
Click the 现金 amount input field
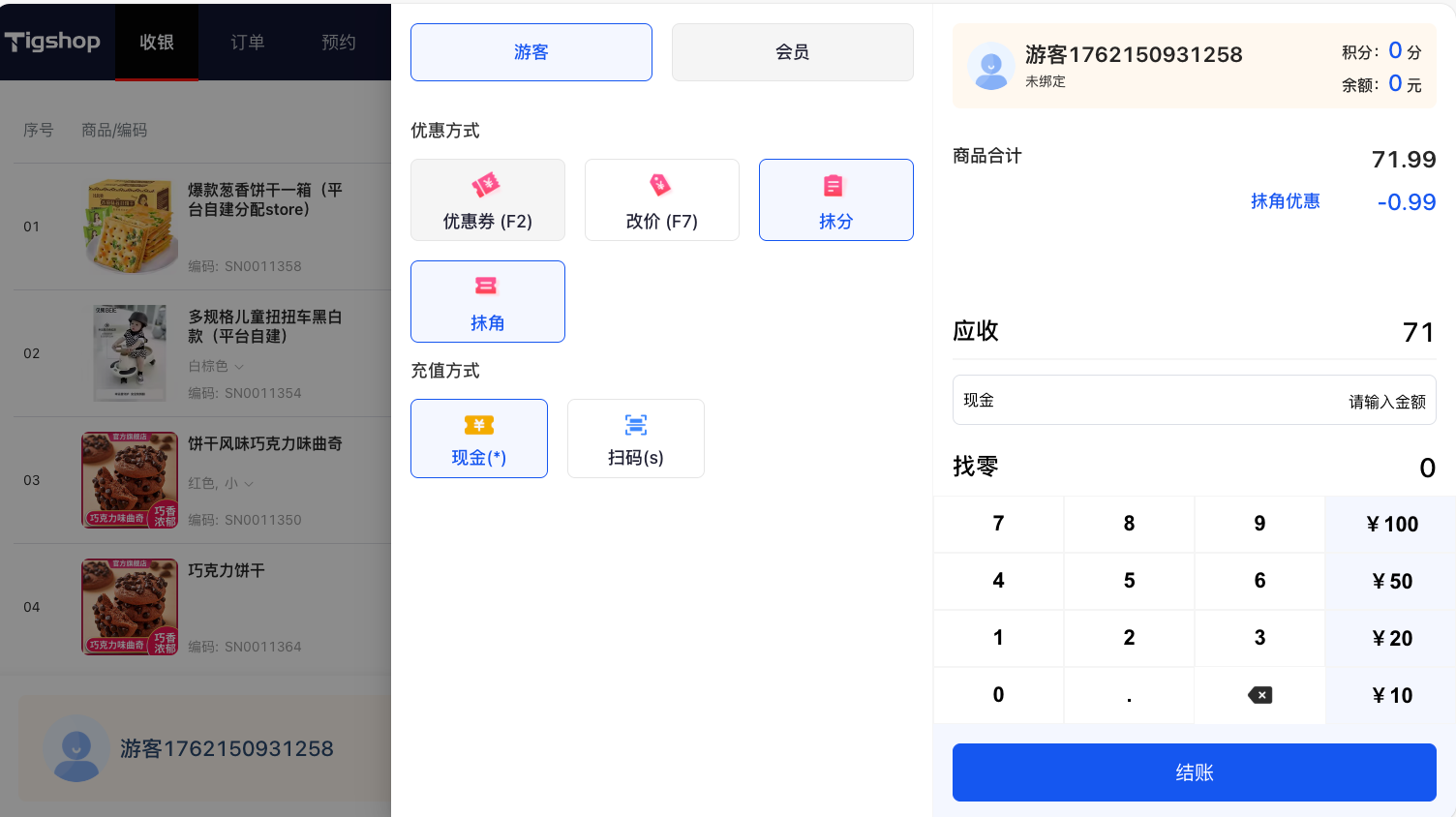pos(1194,401)
